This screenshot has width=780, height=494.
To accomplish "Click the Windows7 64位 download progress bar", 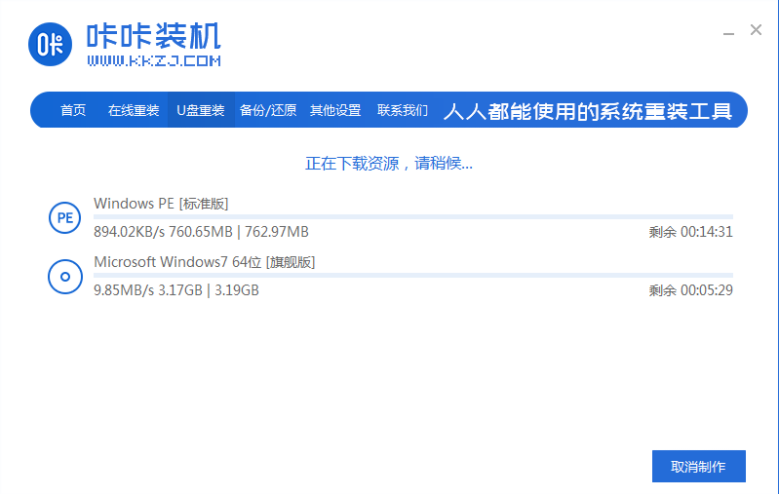I will click(412, 275).
